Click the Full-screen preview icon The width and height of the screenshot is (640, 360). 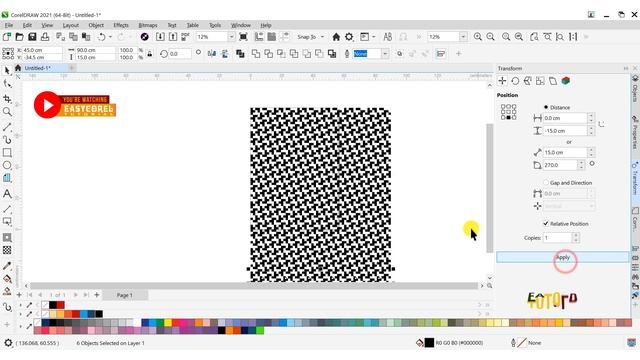[x=243, y=37]
